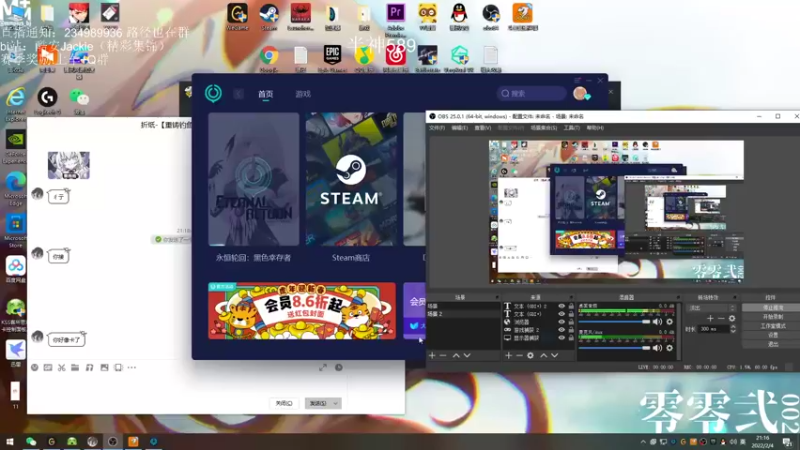The image size is (800, 450).
Task: Move selected source up with the chevron in OBS
Action: point(544,355)
